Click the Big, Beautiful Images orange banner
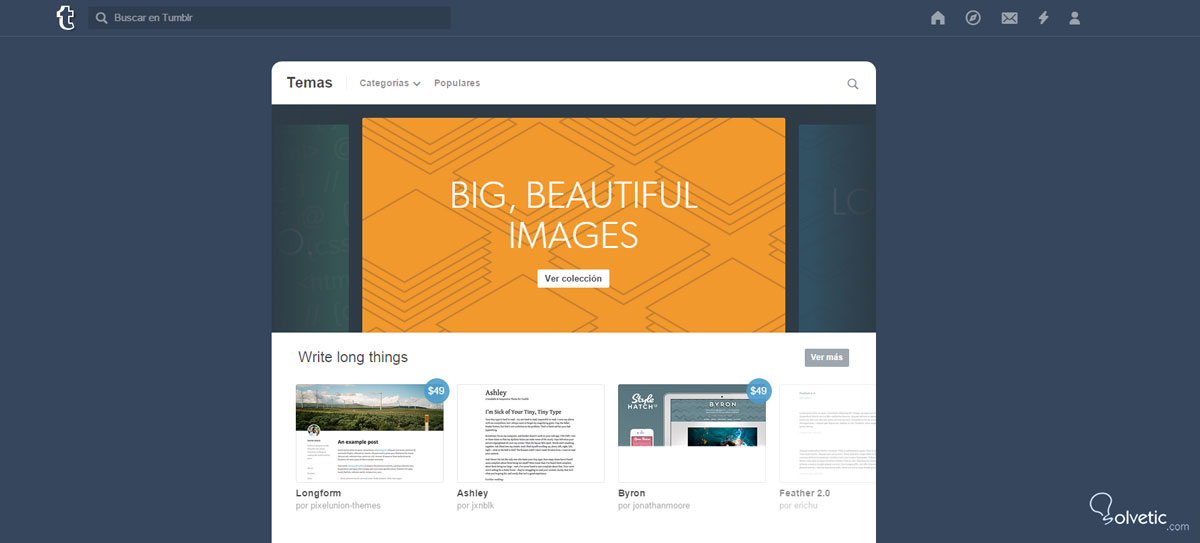The image size is (1200, 543). [x=573, y=225]
